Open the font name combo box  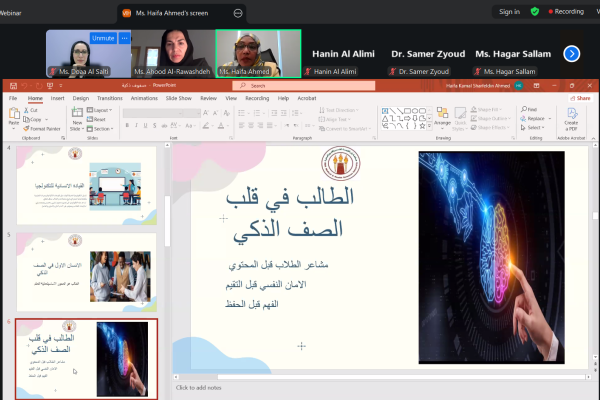pos(153,113)
